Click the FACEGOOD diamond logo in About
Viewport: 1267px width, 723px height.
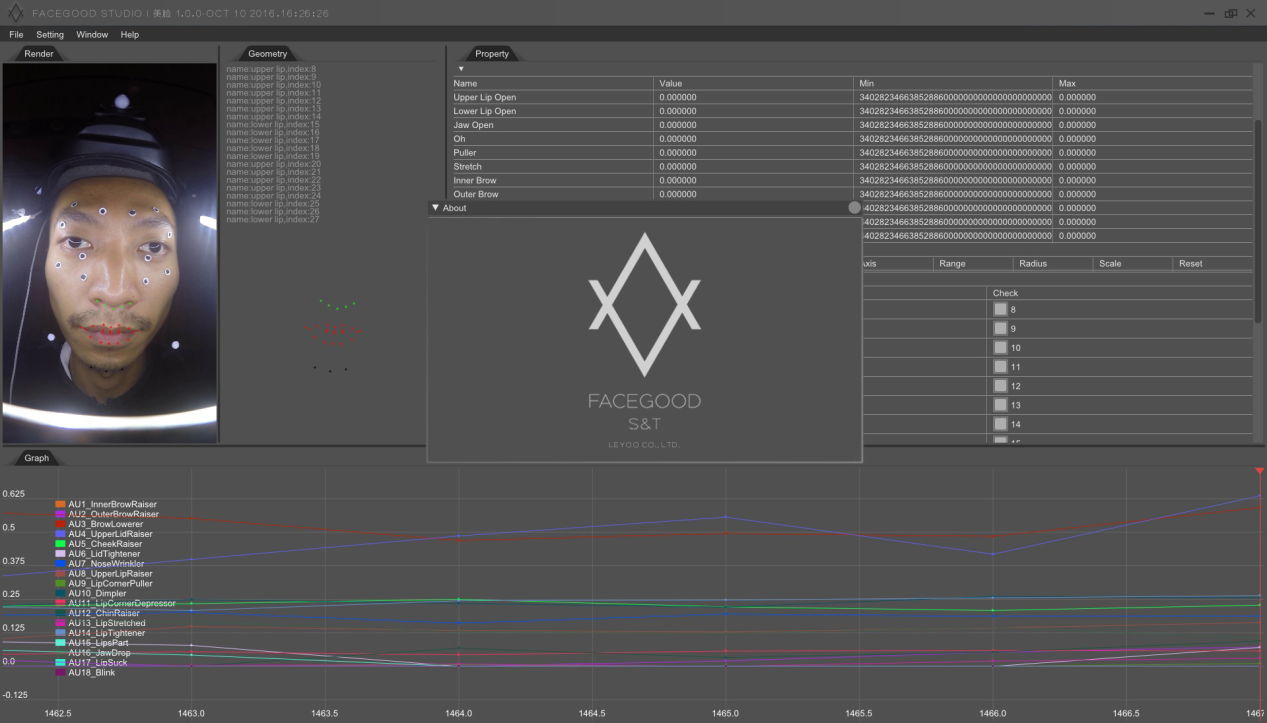click(x=644, y=305)
